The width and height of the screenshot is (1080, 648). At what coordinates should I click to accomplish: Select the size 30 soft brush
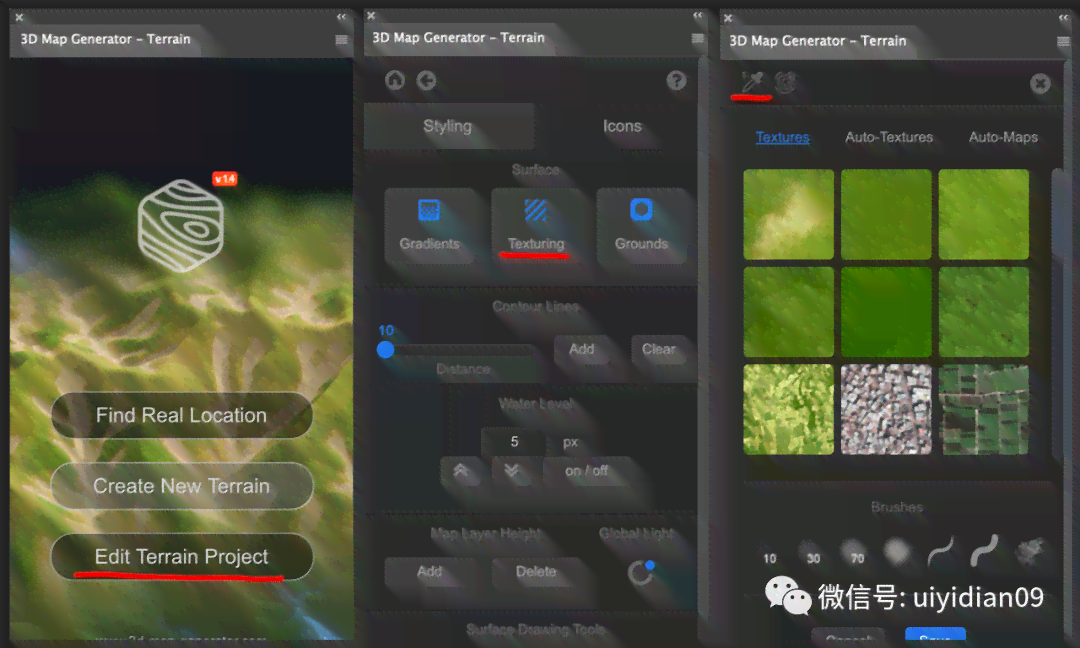812,554
